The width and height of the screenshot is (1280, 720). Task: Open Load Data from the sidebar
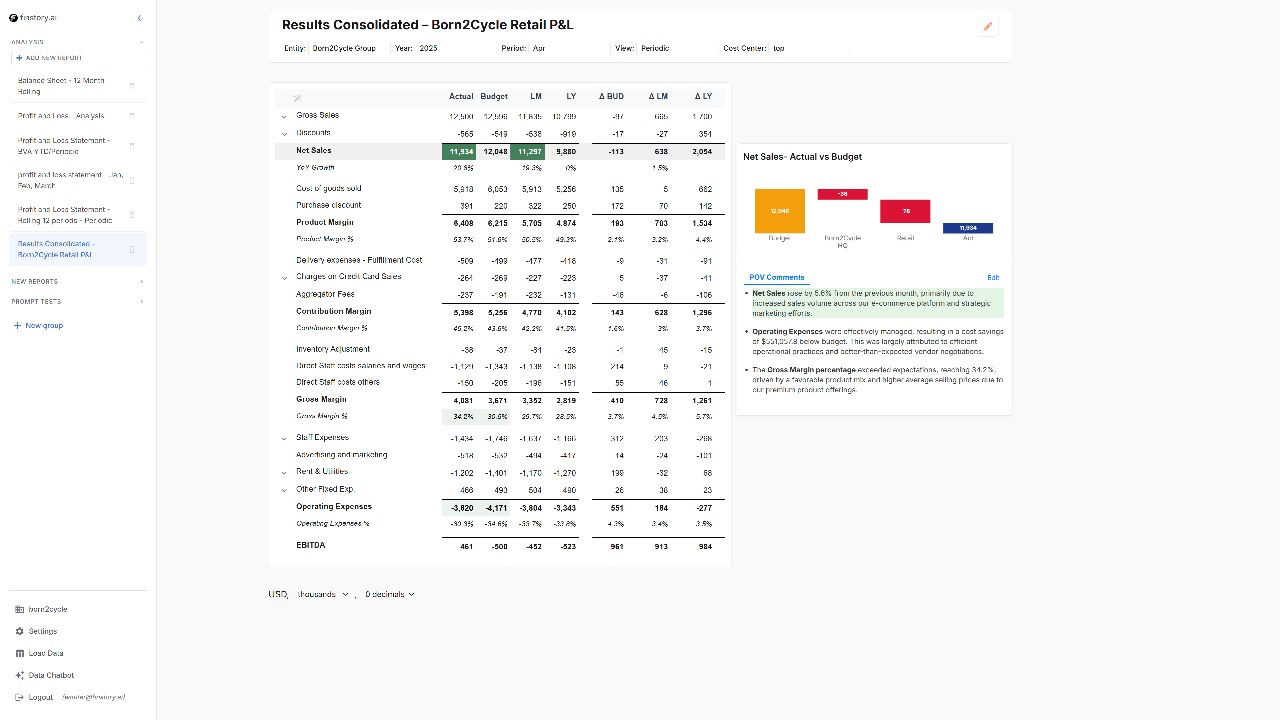click(x=20, y=653)
